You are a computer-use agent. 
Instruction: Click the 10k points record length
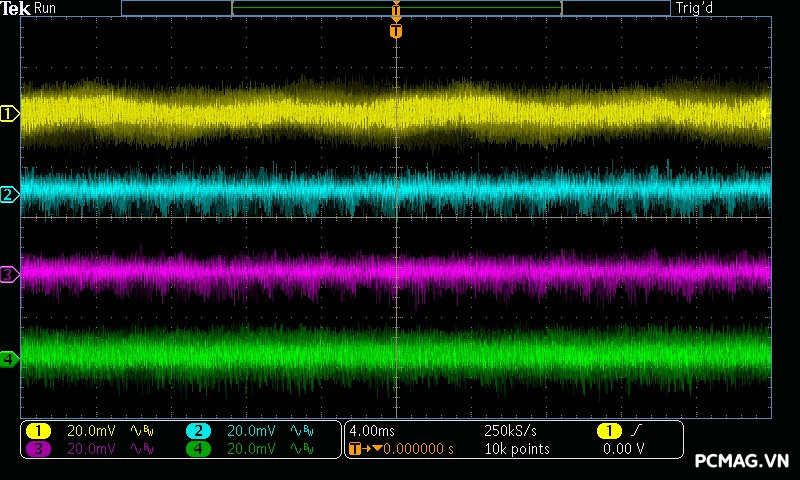pyautogui.click(x=516, y=449)
